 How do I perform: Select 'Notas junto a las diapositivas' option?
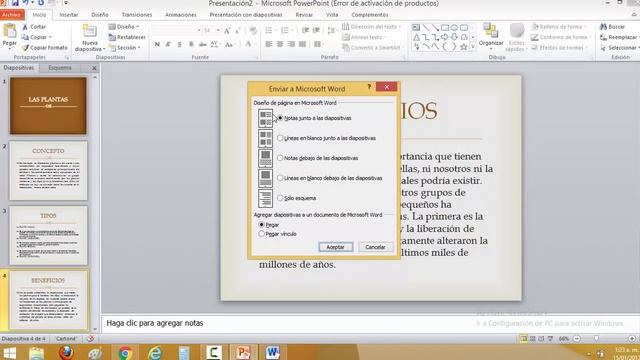coord(280,118)
